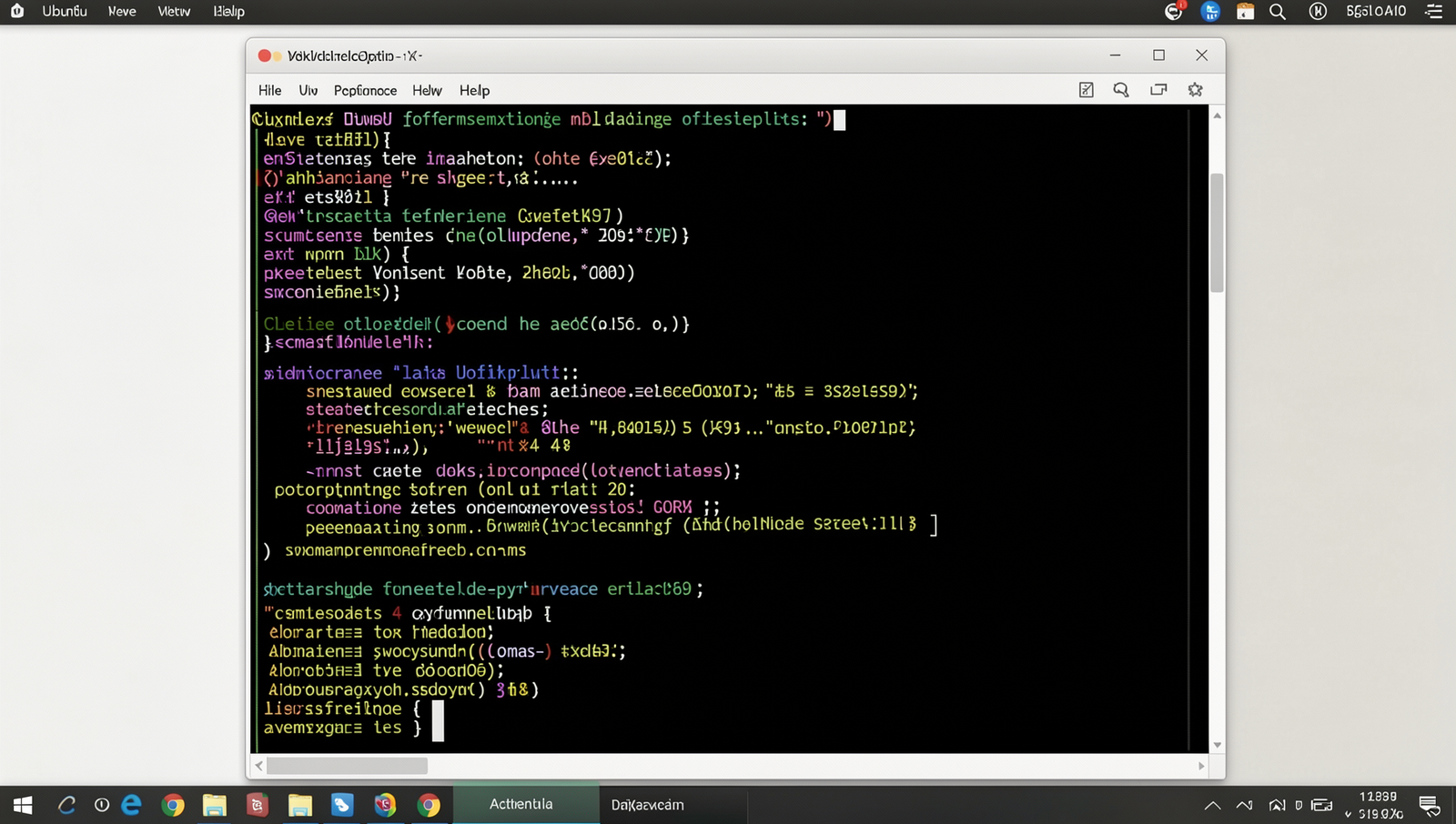The width and height of the screenshot is (1456, 824).
Task: Click the line 'steatectcesordι.aꞅeieches;'
Action: (x=427, y=409)
